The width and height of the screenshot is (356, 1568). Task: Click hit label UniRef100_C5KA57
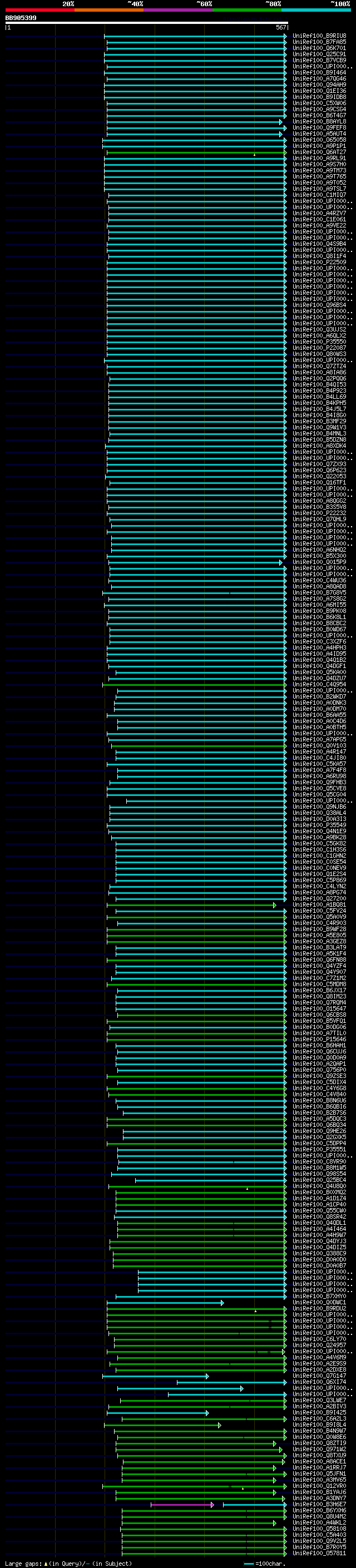(319, 764)
